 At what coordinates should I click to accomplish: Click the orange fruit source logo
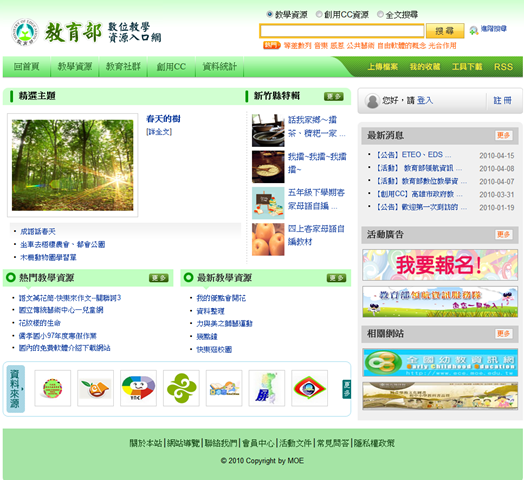click(96, 388)
